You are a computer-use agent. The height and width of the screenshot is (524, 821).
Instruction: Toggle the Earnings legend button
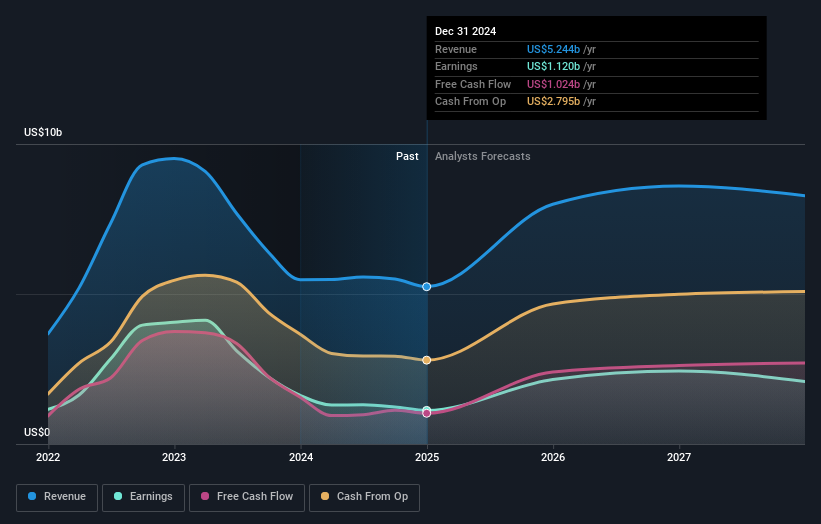point(143,497)
